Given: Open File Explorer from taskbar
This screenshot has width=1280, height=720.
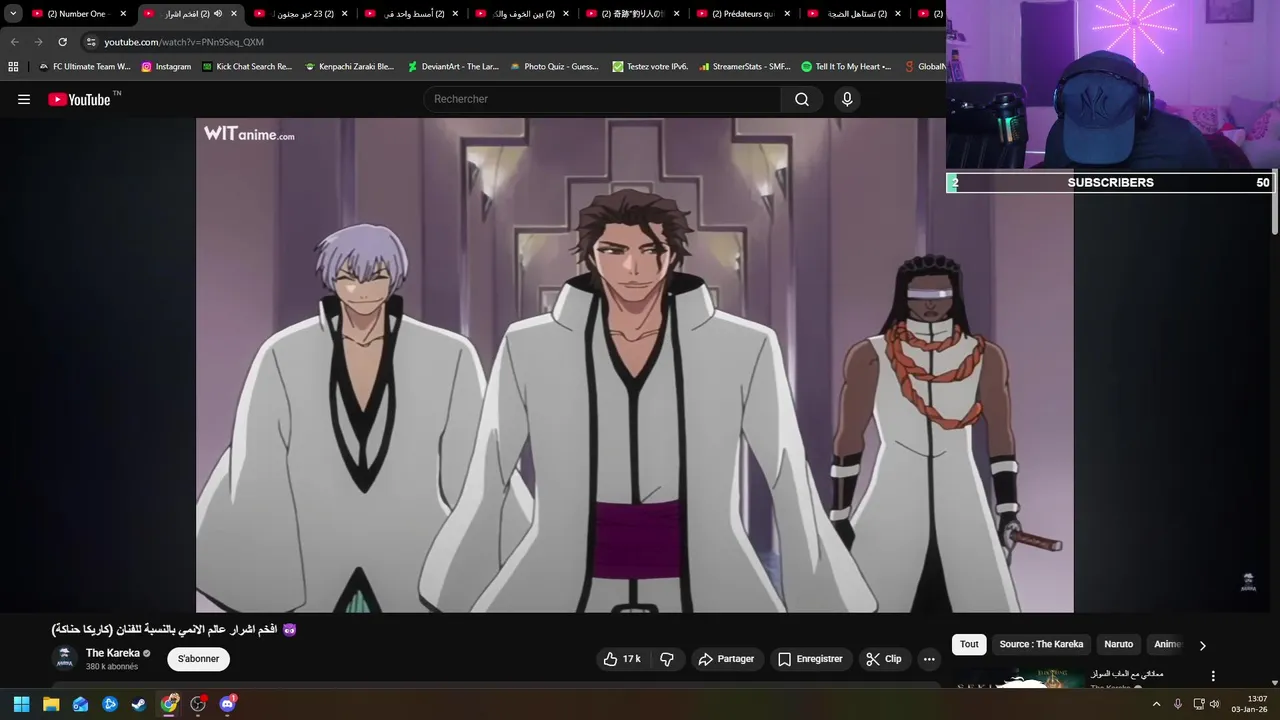Looking at the screenshot, I should [x=51, y=704].
